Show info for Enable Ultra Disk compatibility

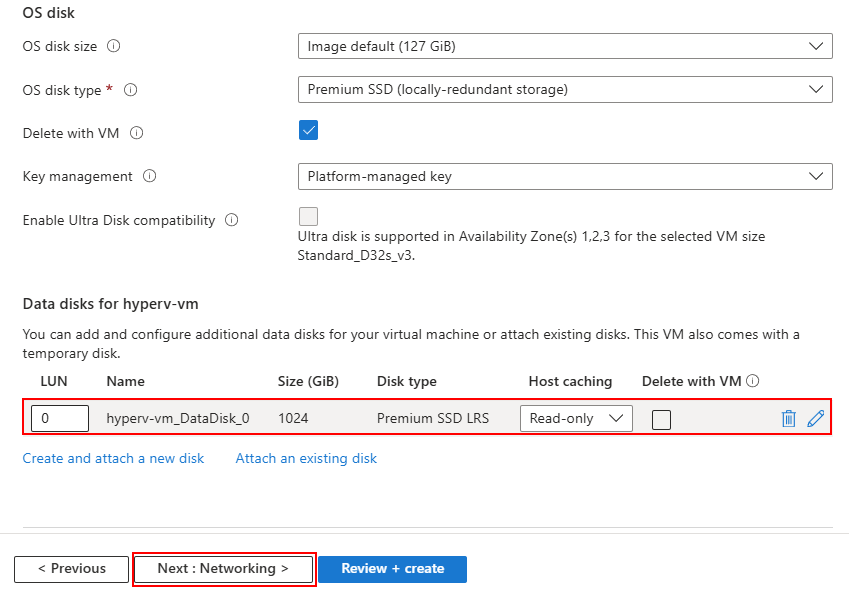point(232,220)
